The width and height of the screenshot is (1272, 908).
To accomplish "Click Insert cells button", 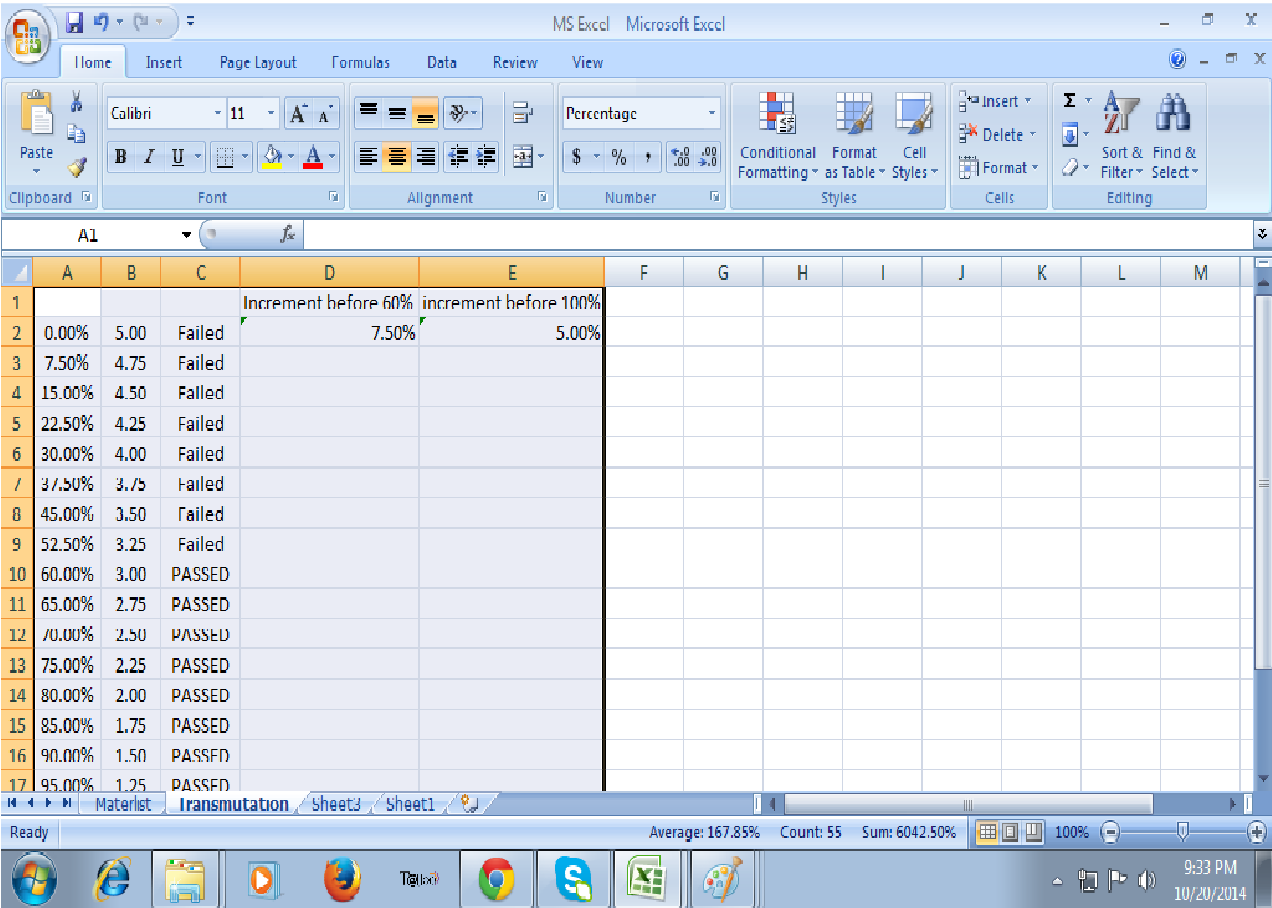I will (x=995, y=101).
